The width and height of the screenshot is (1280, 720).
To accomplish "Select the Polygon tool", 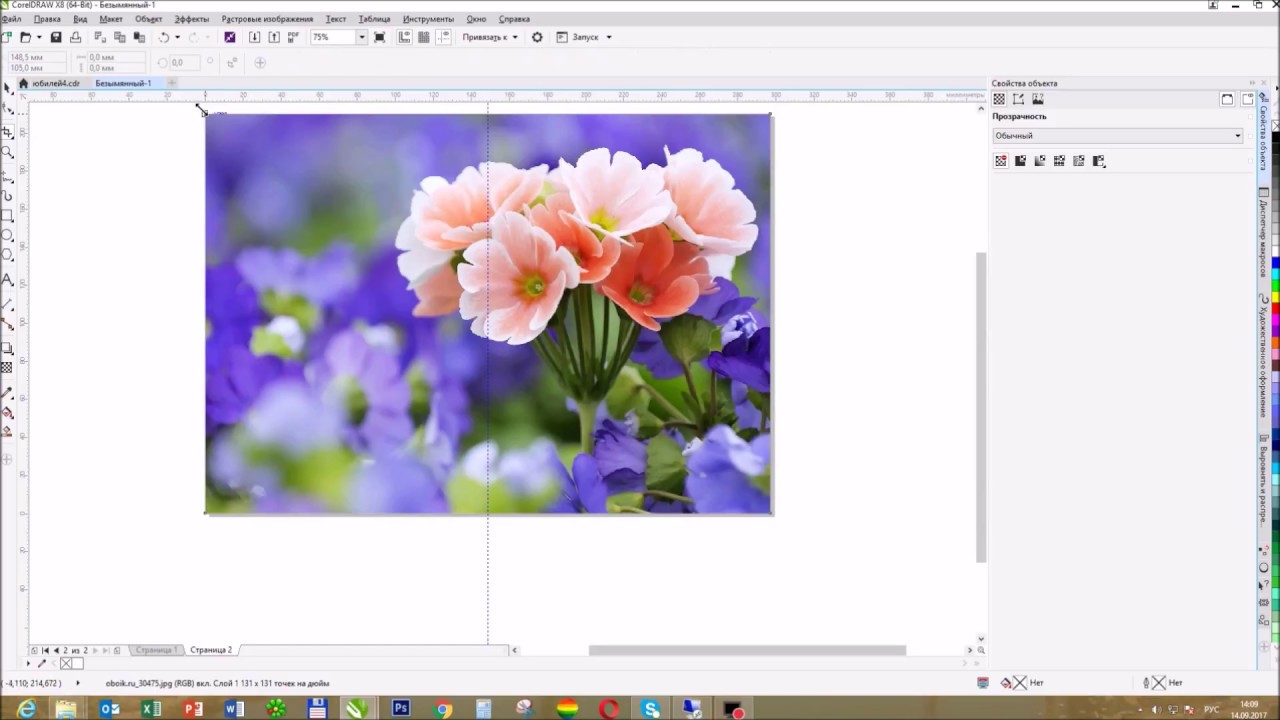I will pos(7,257).
